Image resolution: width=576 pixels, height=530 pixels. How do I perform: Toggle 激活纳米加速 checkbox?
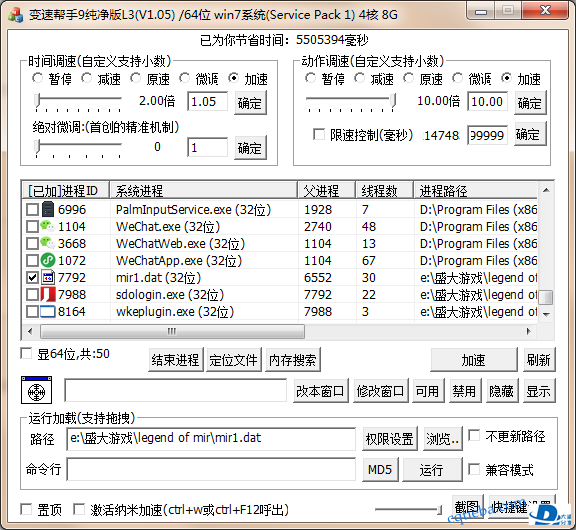tap(79, 509)
